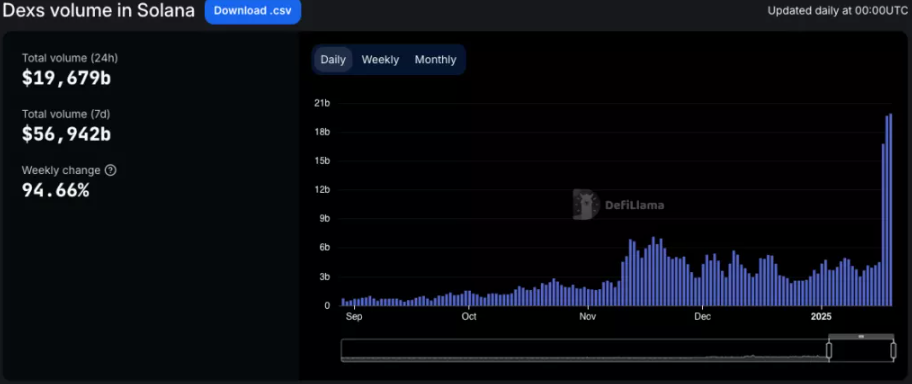Click the 6b y-axis label
Image resolution: width=912 pixels, height=384 pixels.
pyautogui.click(x=324, y=248)
